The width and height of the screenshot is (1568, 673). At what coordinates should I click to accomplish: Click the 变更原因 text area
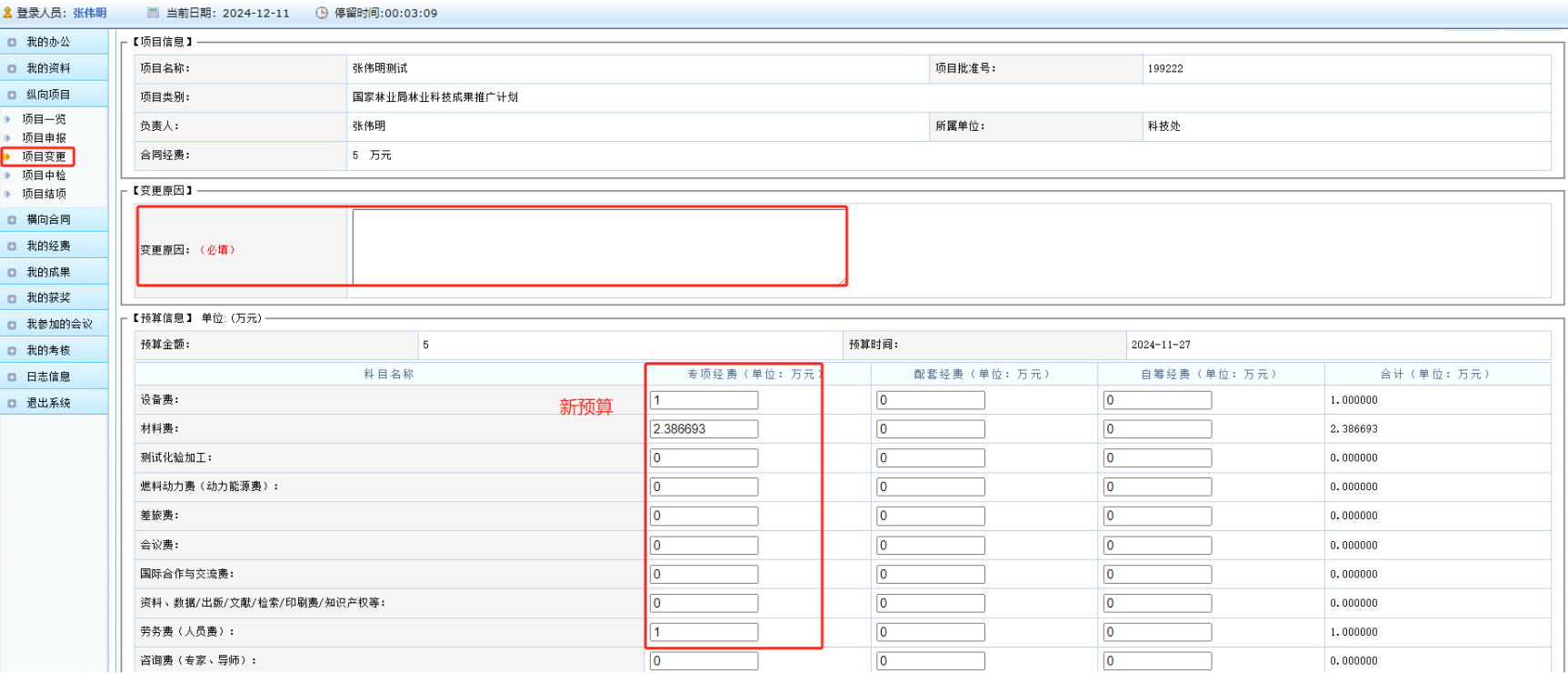[599, 247]
